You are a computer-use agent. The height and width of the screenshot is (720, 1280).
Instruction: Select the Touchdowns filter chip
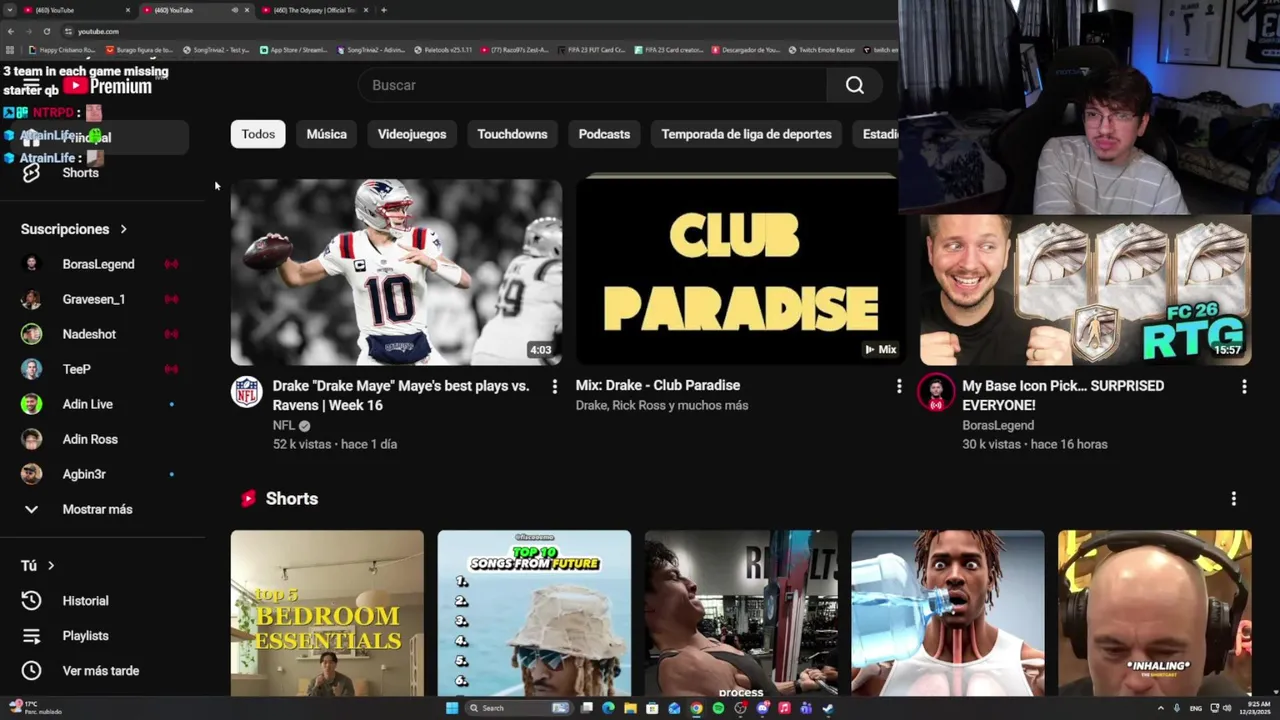pos(512,134)
